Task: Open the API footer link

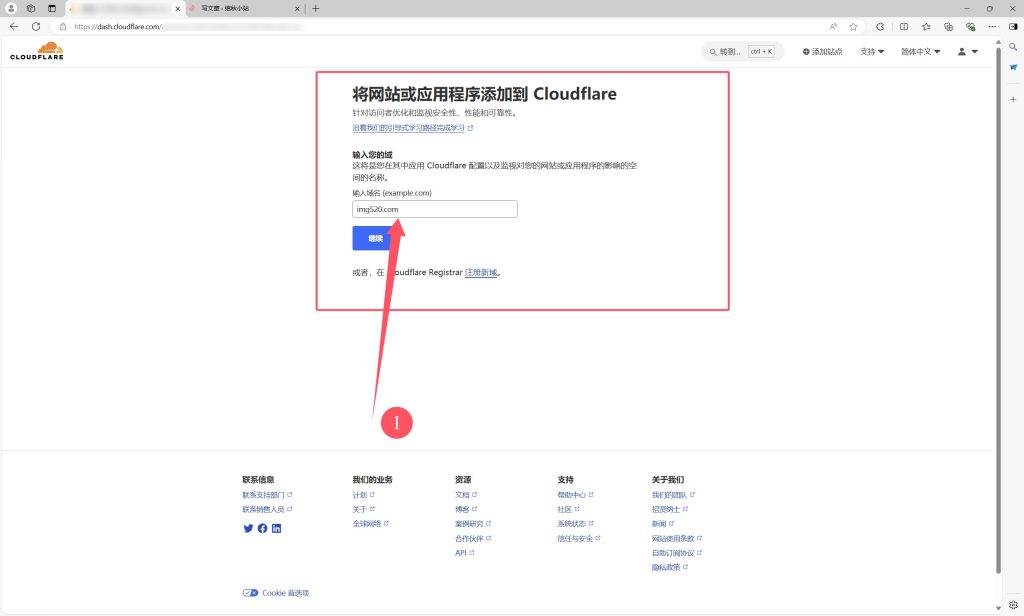Action: [464, 553]
